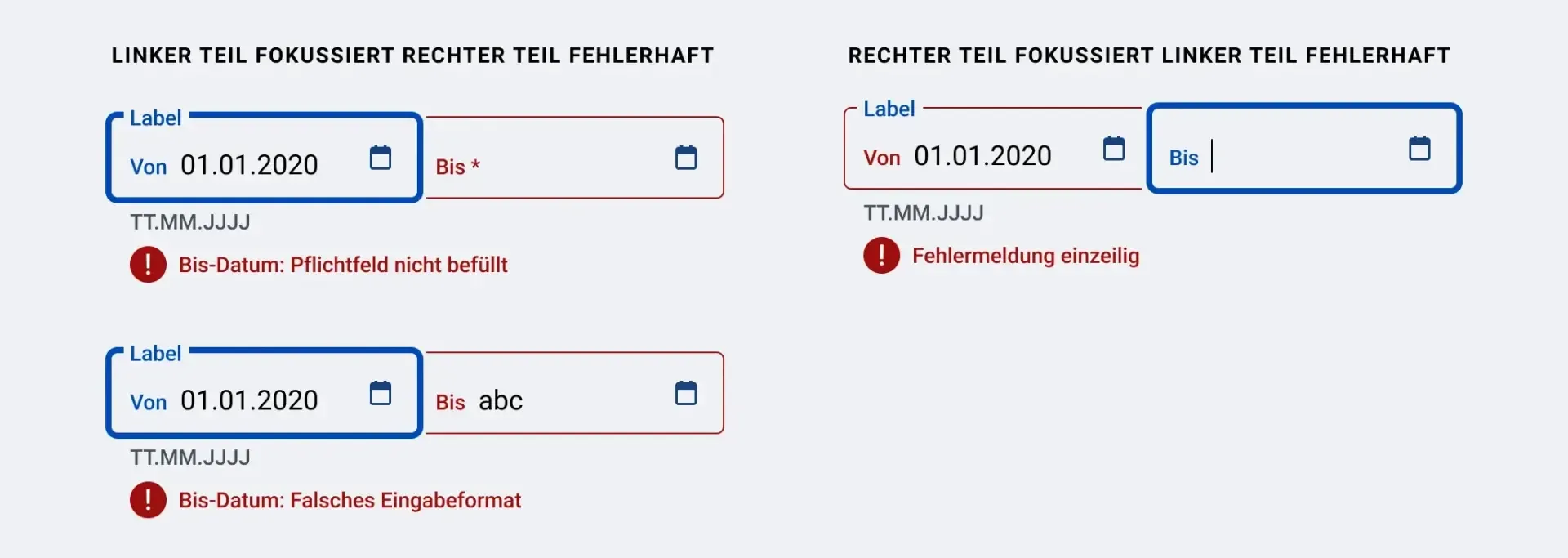Click error icon beside Falsches Eingabeformat
1568x558 pixels.
(148, 499)
